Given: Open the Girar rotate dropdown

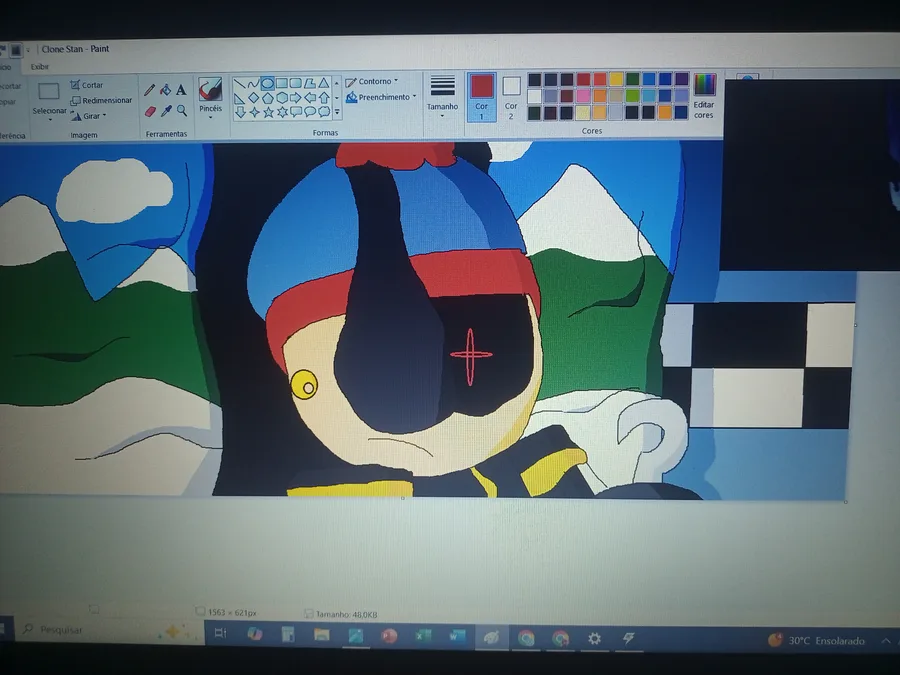Looking at the screenshot, I should [x=104, y=115].
